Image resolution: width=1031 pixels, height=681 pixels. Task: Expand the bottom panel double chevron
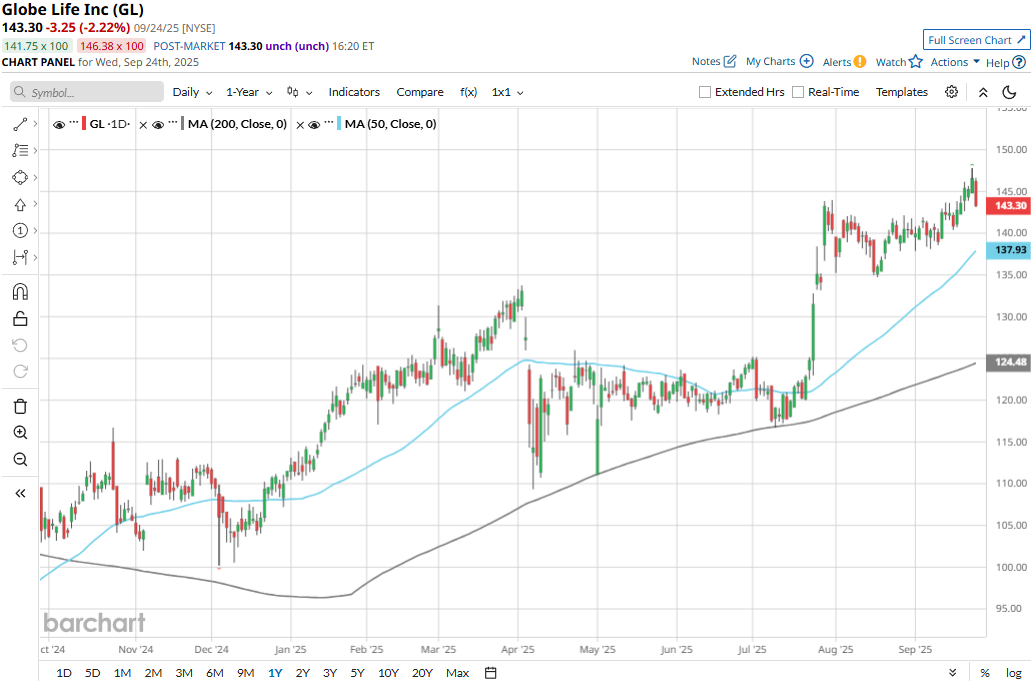953,672
